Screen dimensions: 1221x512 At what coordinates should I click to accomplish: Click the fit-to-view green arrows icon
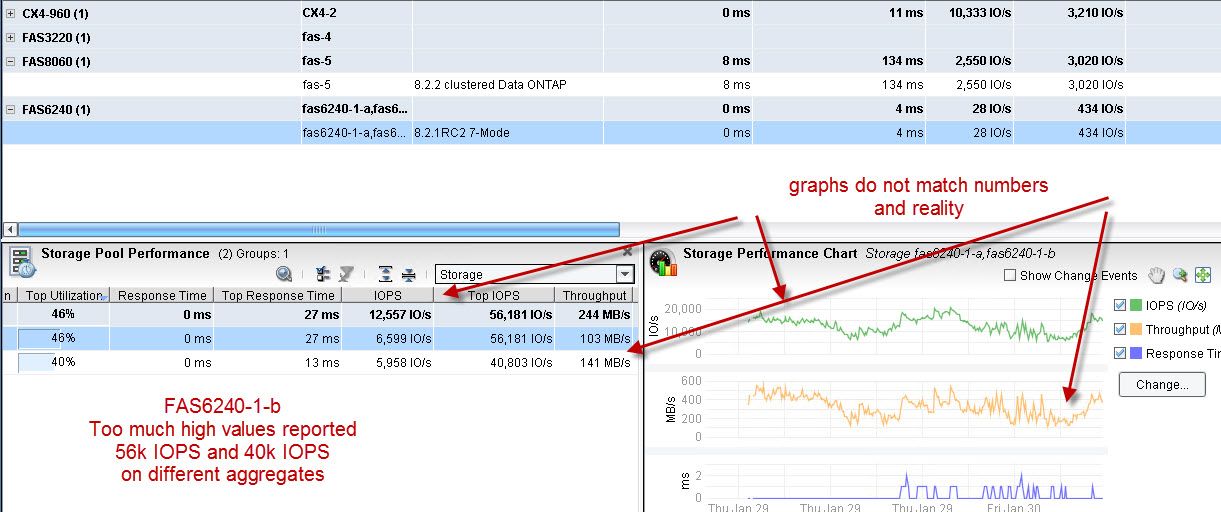tap(1203, 275)
